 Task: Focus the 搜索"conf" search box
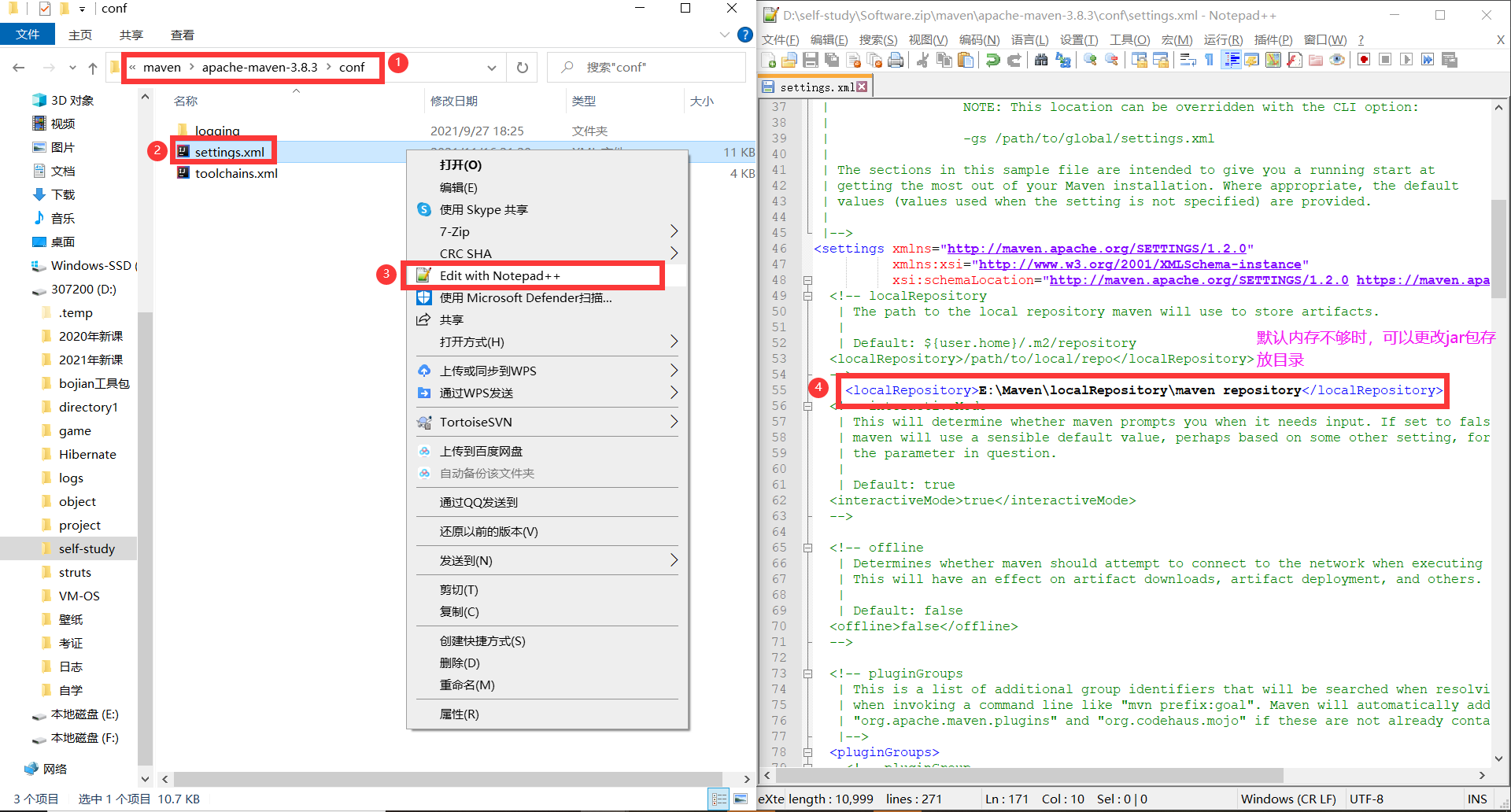click(x=647, y=68)
